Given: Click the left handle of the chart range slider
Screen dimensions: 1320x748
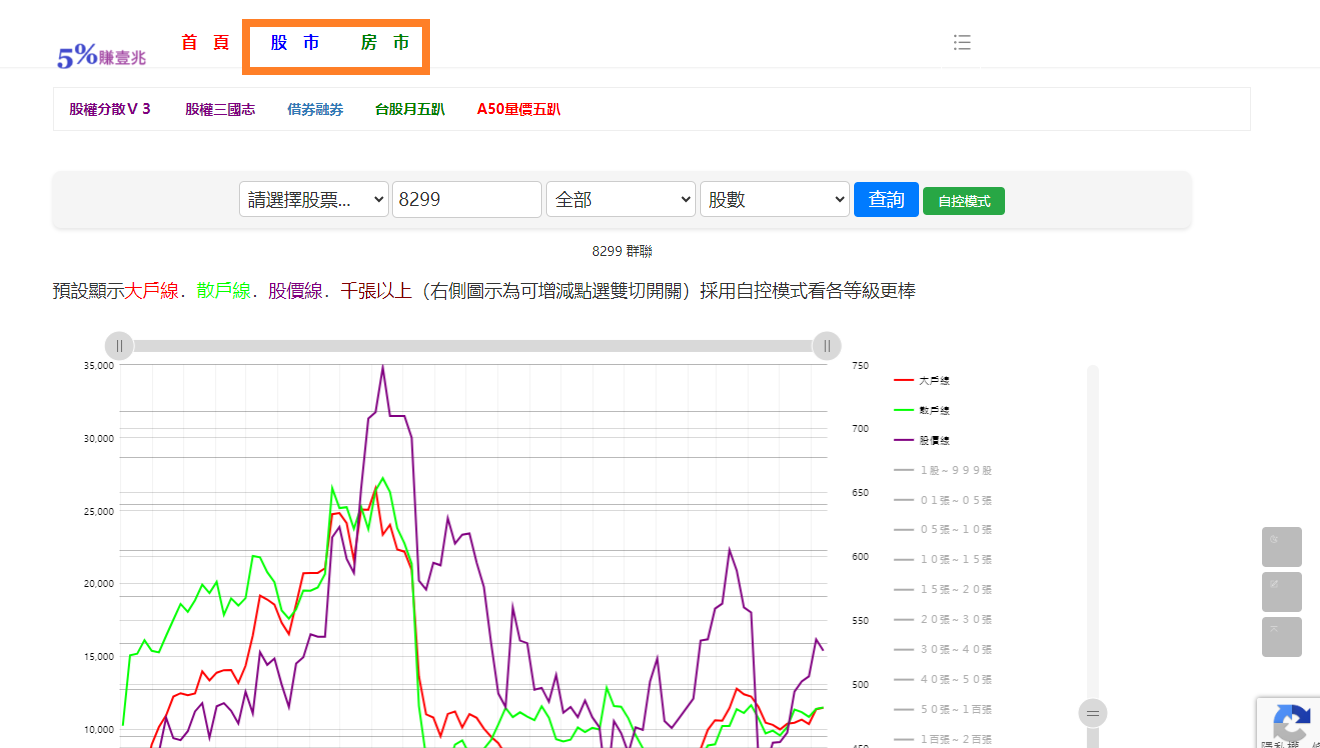Looking at the screenshot, I should pyautogui.click(x=119, y=346).
